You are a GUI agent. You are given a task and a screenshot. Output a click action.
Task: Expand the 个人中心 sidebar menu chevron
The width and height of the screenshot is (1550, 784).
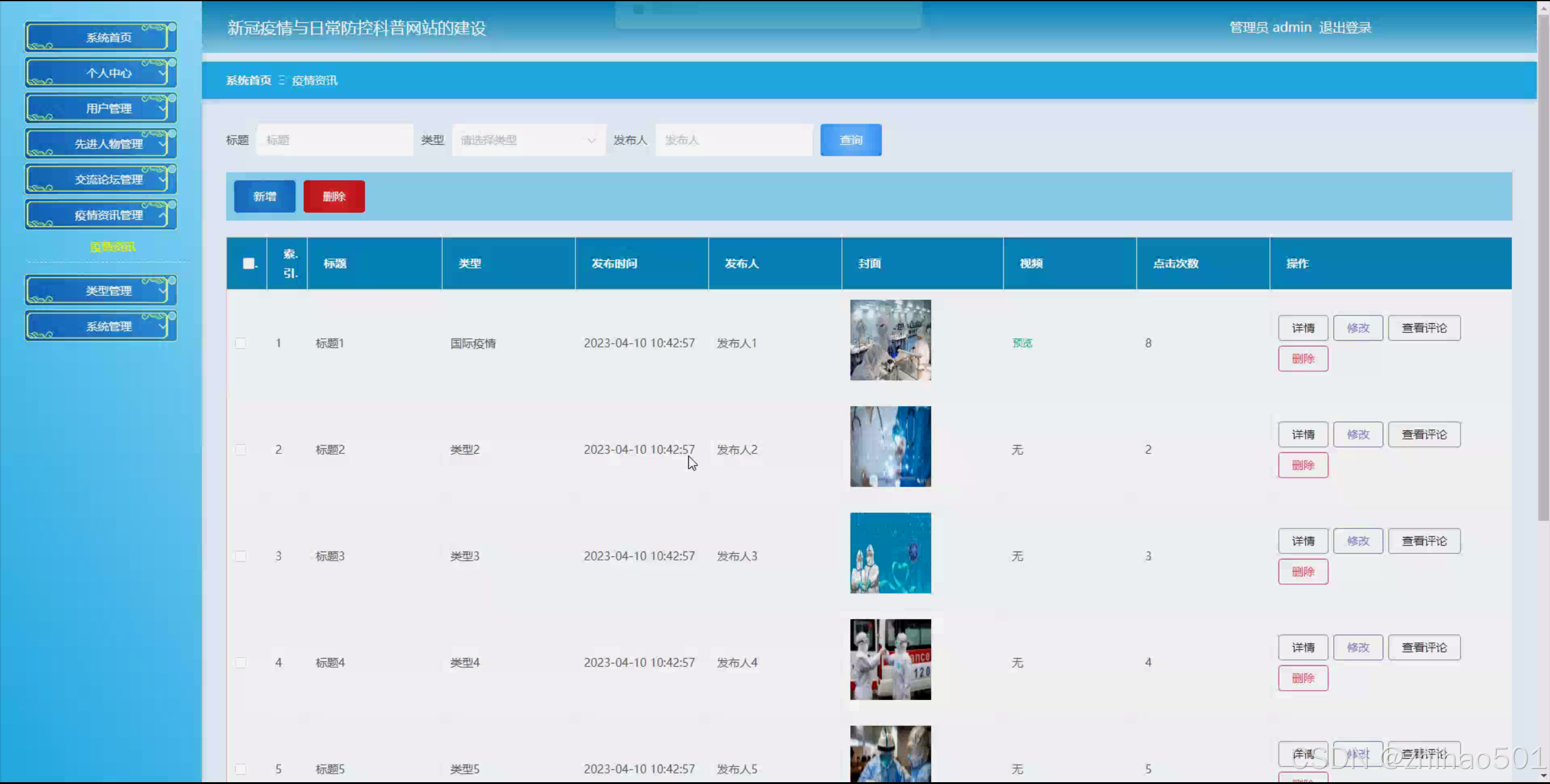click(162, 73)
